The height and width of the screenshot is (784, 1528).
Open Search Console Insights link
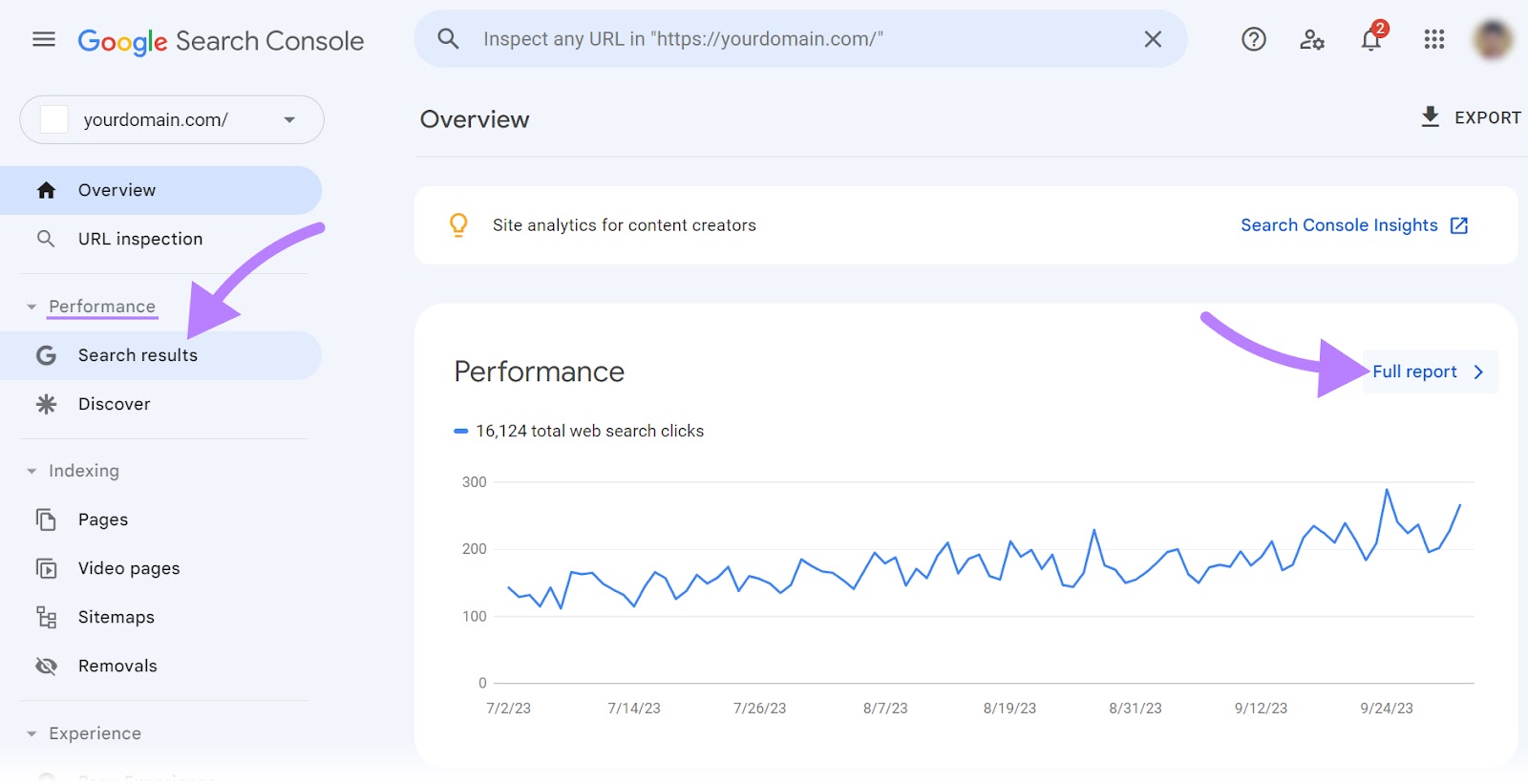pyautogui.click(x=1339, y=225)
